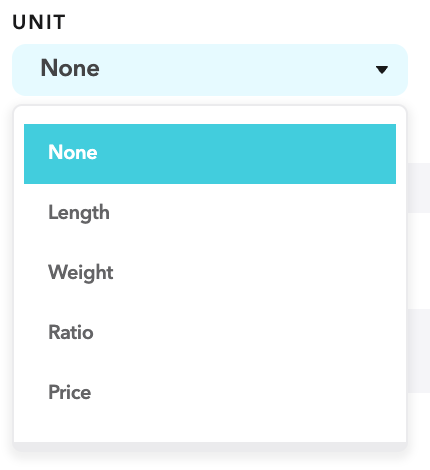Set unit type to Price
Viewport: 430px width, 470px height.
(210, 392)
